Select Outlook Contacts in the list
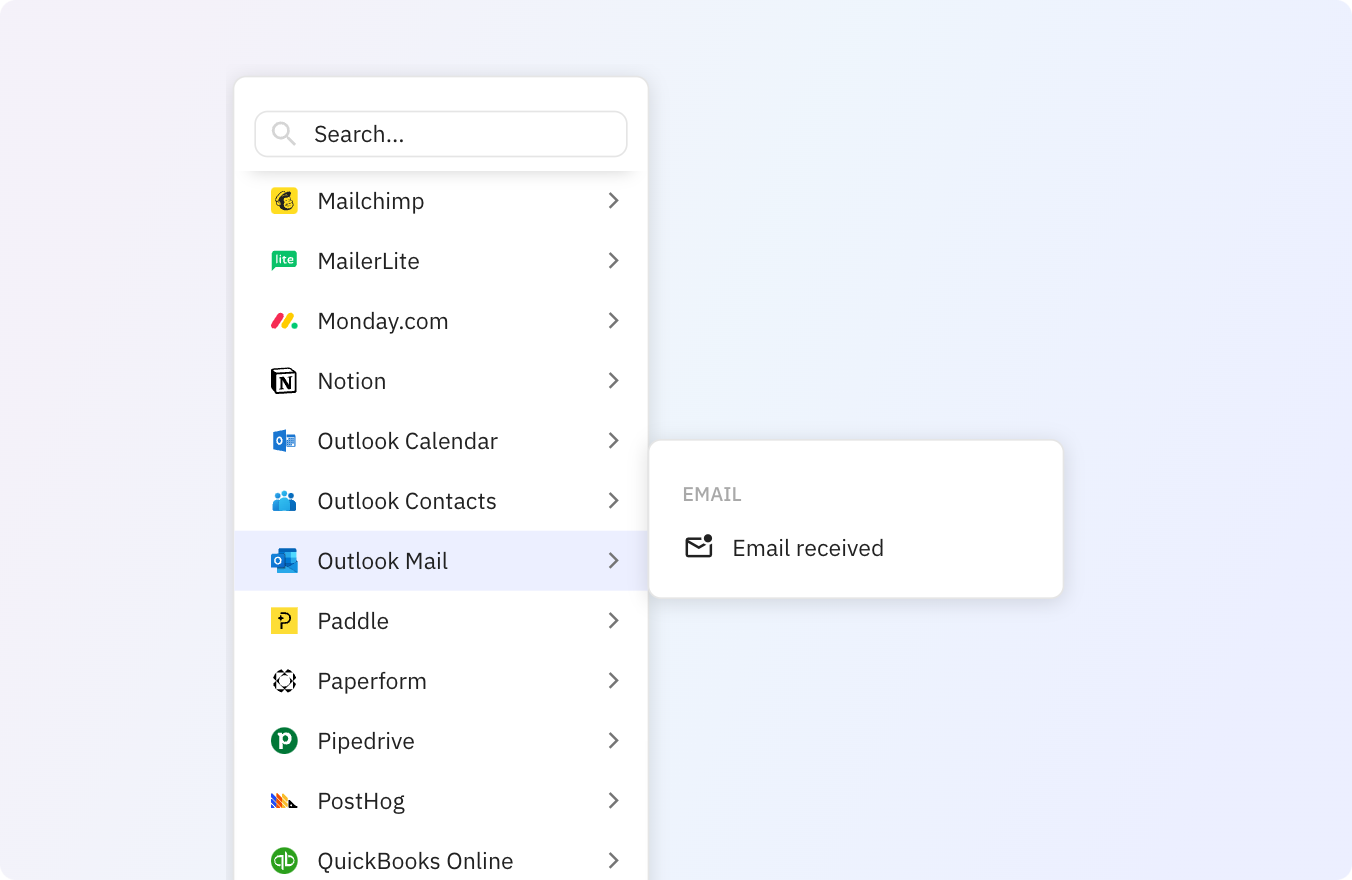 pos(441,501)
